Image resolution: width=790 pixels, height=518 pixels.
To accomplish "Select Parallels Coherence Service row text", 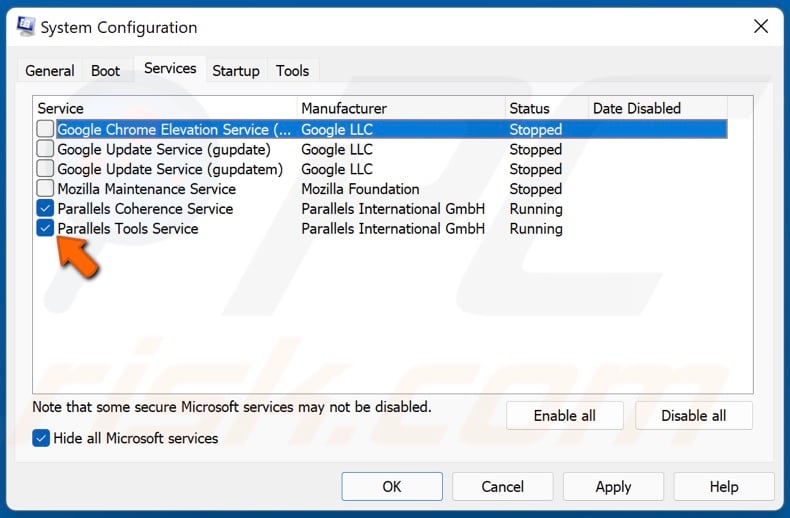I will (x=145, y=209).
